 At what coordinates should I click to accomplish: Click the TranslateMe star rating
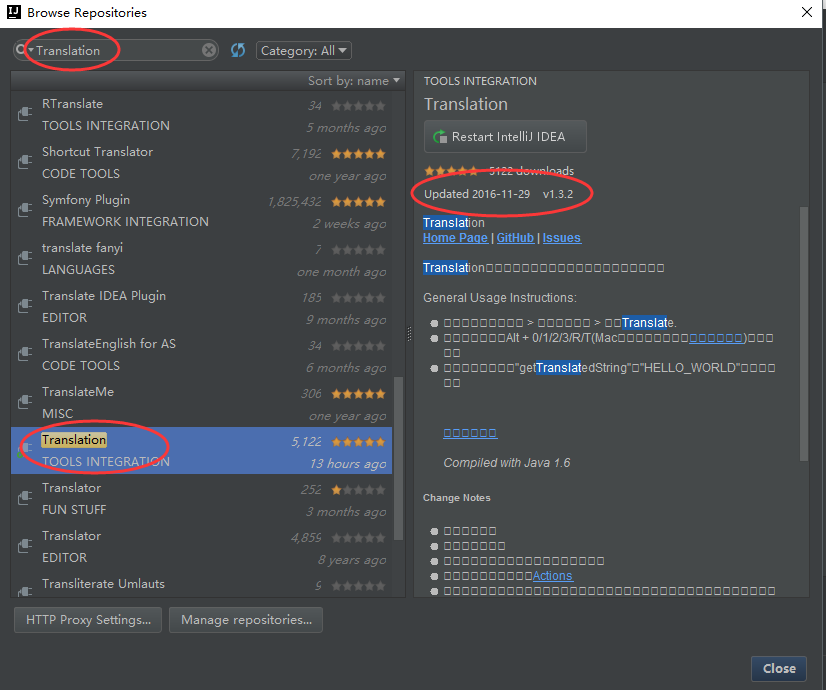[x=358, y=394]
